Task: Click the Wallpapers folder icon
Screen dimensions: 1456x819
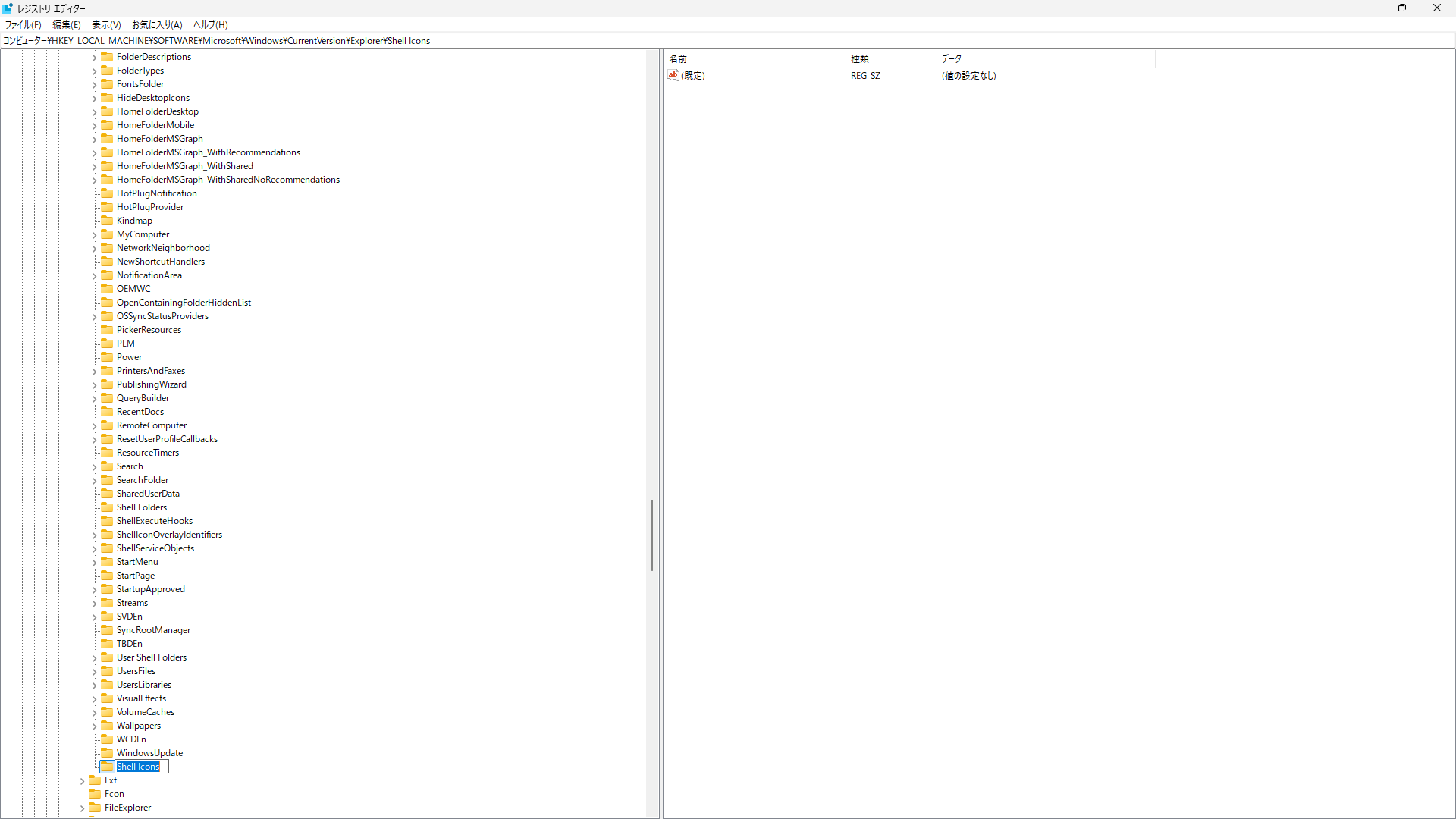Action: (x=107, y=726)
